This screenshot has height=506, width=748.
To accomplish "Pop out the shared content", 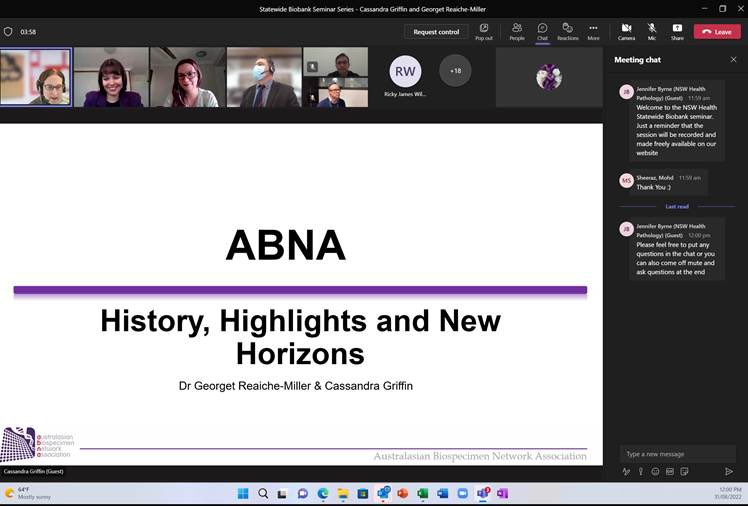I will (484, 31).
